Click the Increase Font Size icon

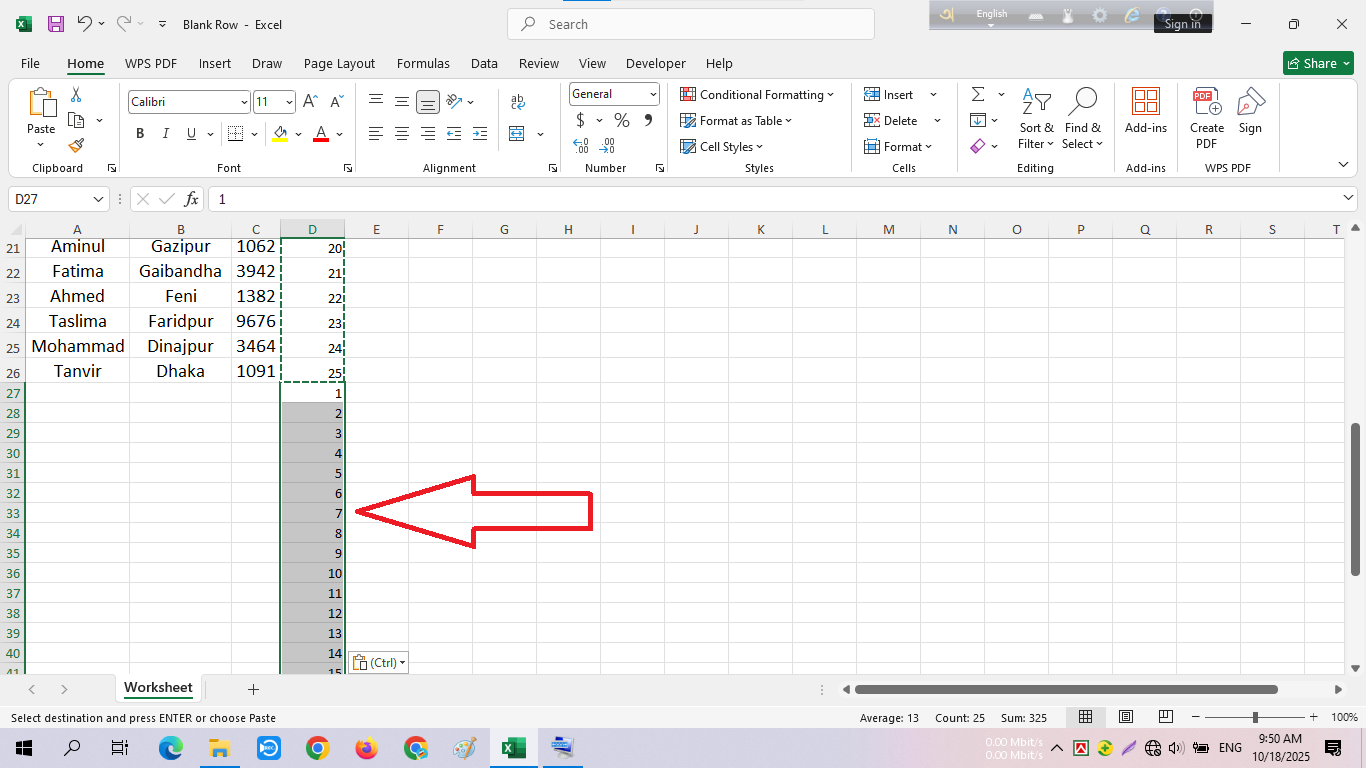coord(310,102)
